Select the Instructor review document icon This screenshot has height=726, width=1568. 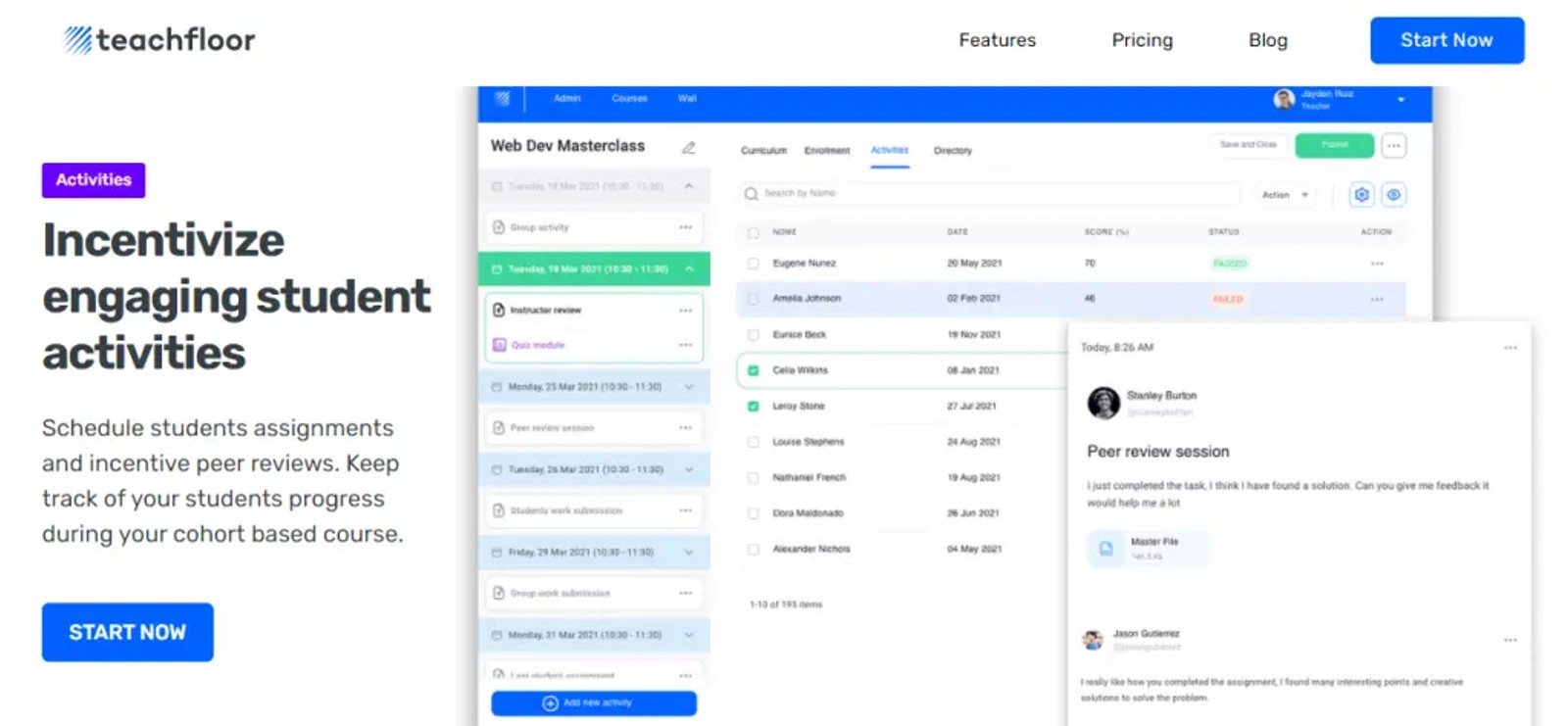499,311
